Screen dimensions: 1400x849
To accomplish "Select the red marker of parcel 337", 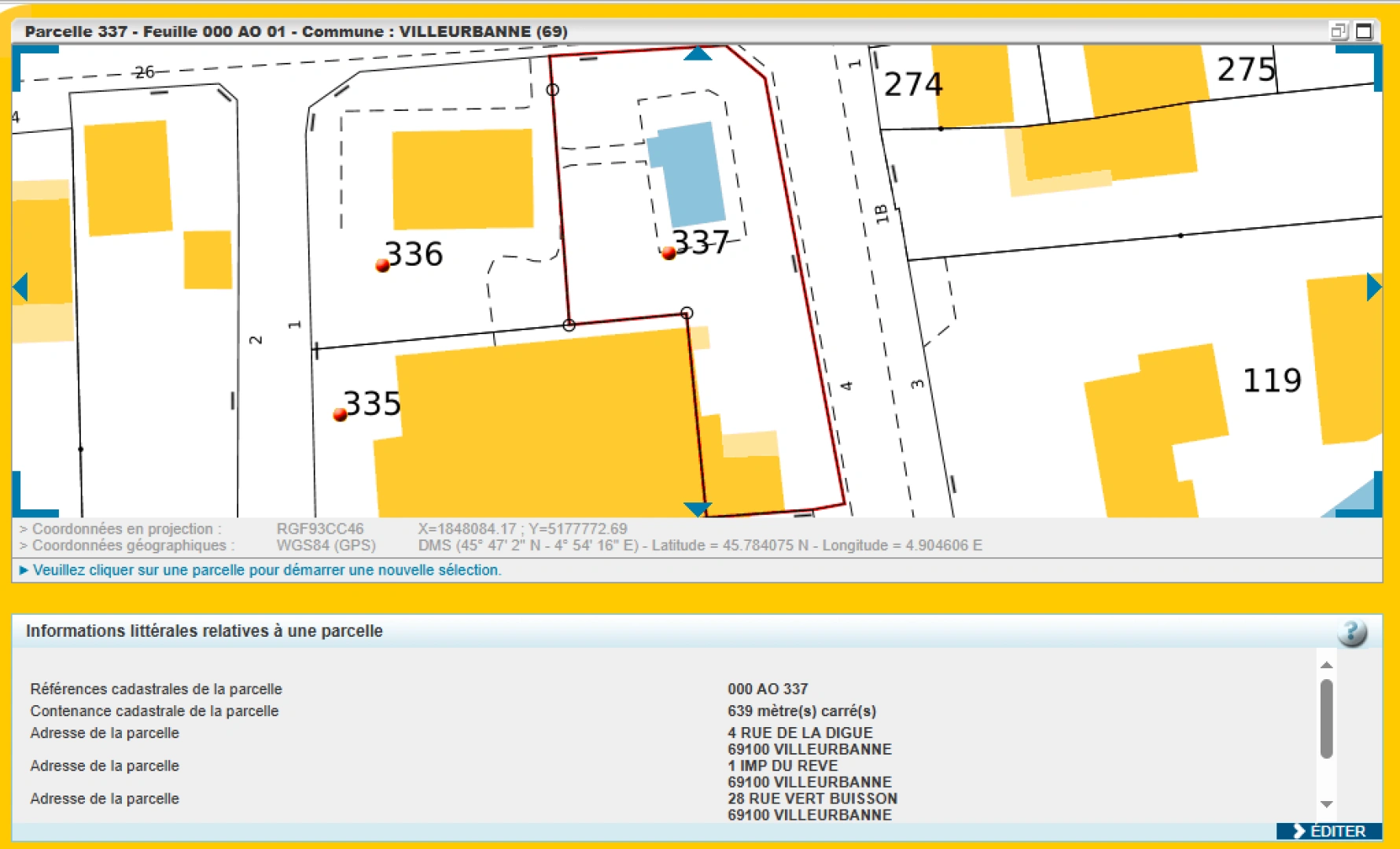I will (x=669, y=253).
